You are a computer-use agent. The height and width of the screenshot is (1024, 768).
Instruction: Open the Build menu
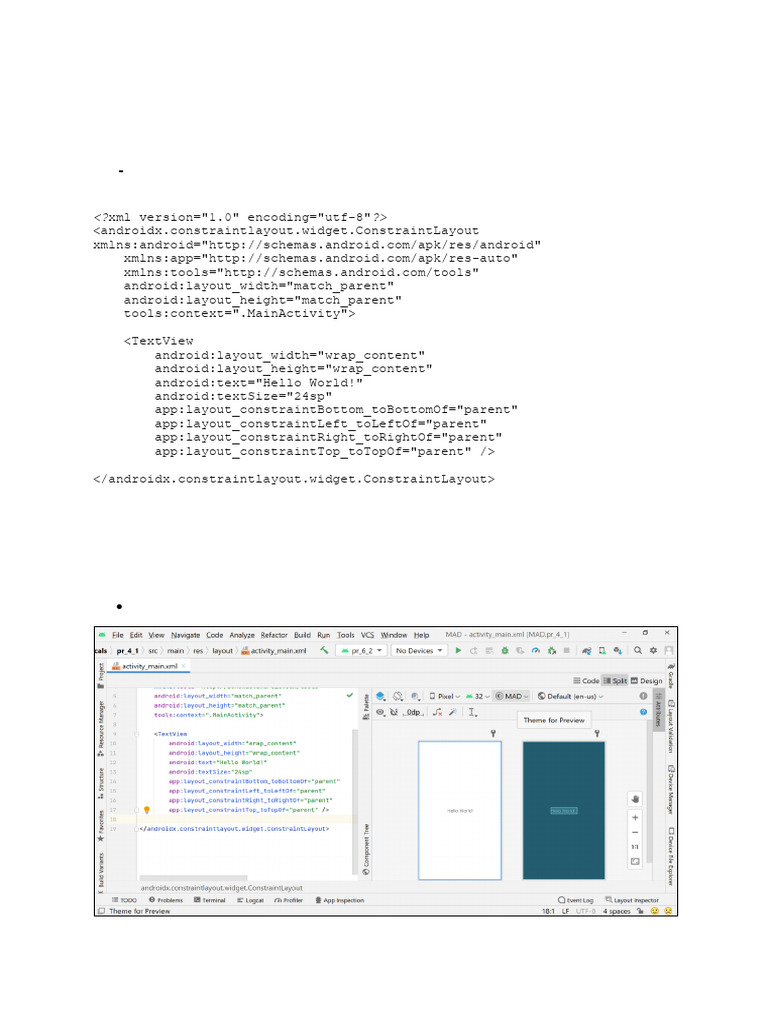pyautogui.click(x=302, y=635)
